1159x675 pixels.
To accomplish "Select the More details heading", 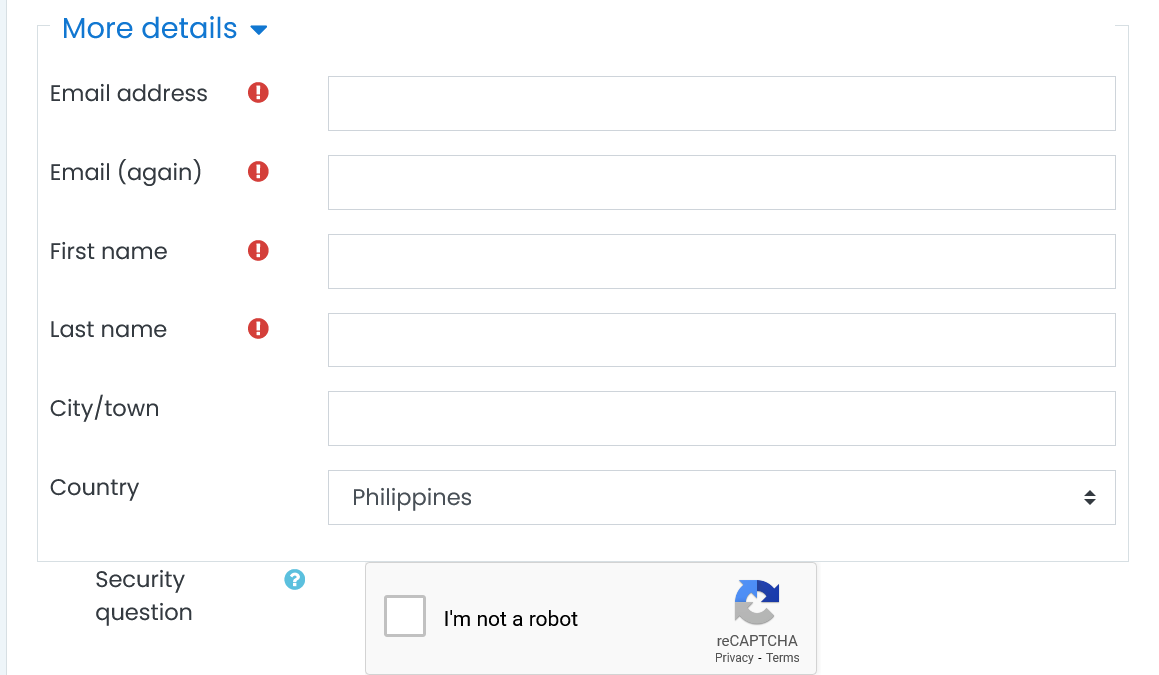I will tap(149, 28).
